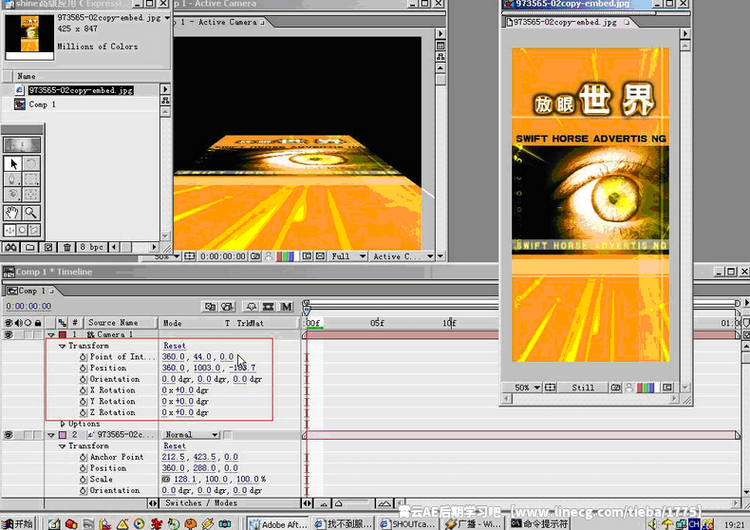Select the Rotation tool in toolbox
Image resolution: width=750 pixels, height=530 pixels.
31,164
